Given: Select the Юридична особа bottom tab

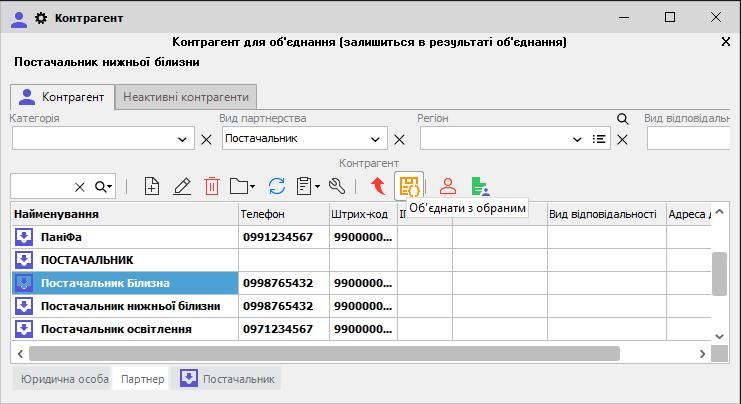Looking at the screenshot, I should (x=64, y=379).
